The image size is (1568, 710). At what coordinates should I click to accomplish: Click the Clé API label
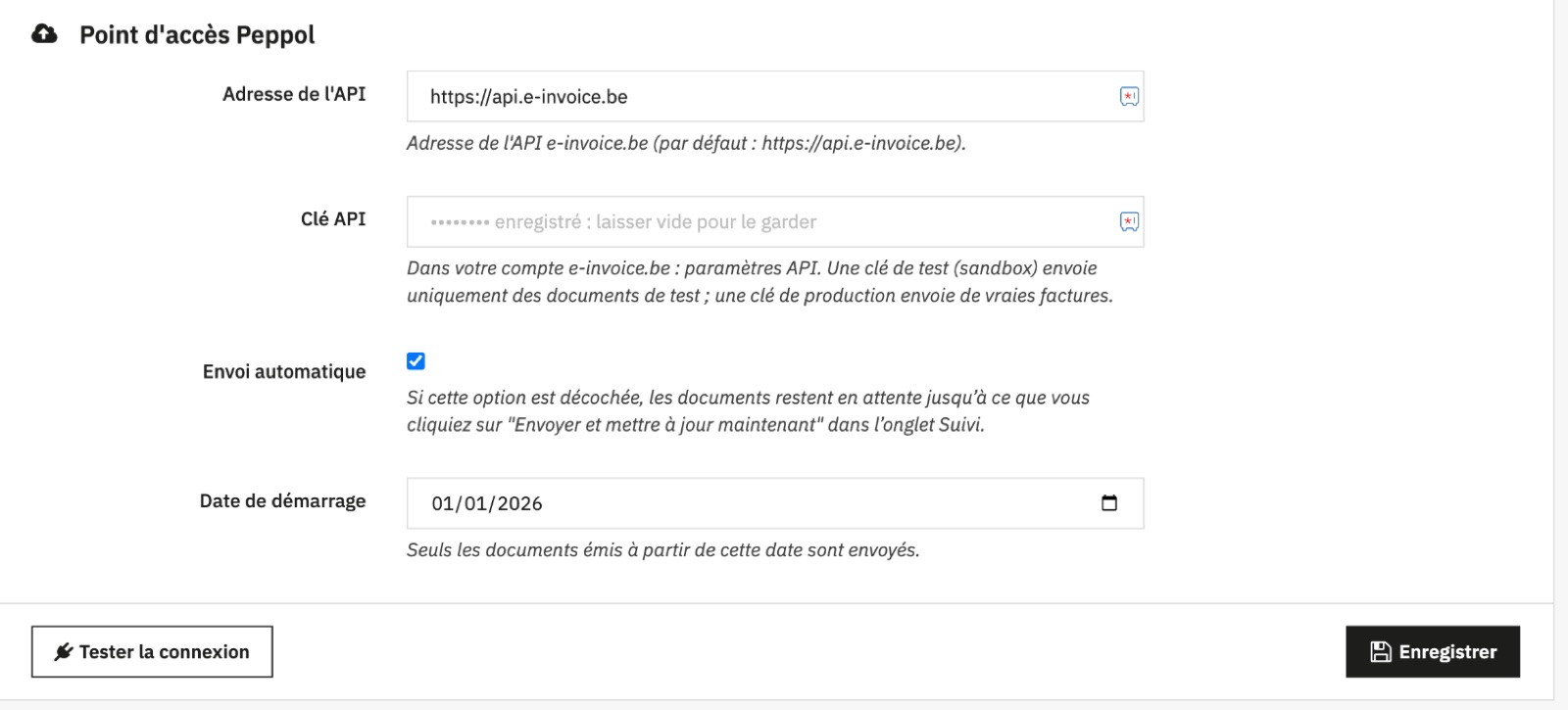coord(333,219)
